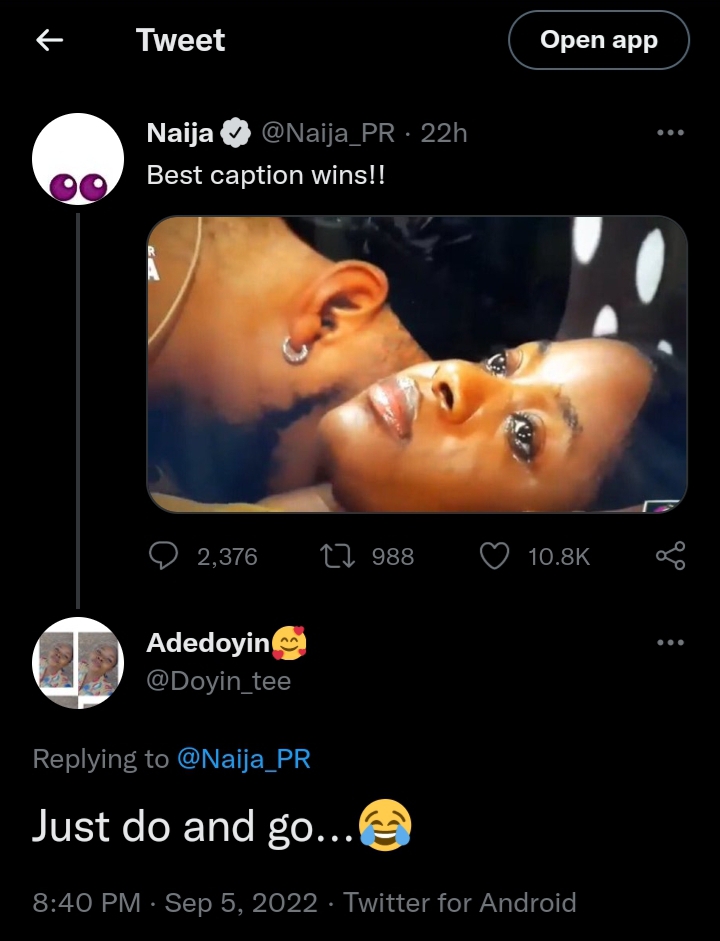Viewport: 720px width, 941px height.
Task: Click the Adedoyin display name
Action: (x=208, y=643)
